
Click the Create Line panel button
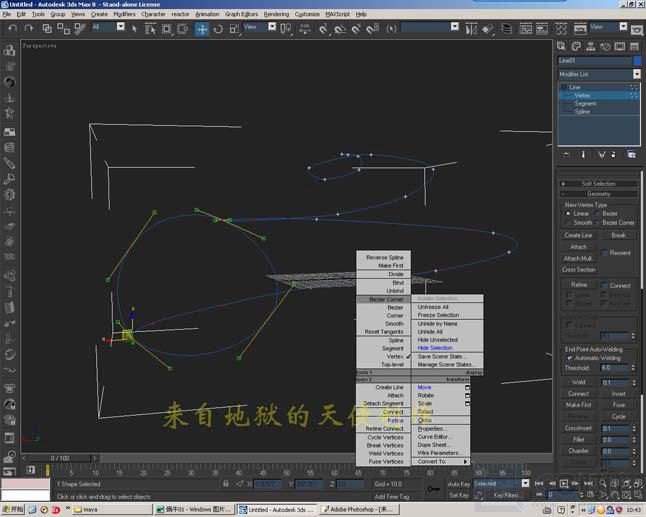coord(578,235)
